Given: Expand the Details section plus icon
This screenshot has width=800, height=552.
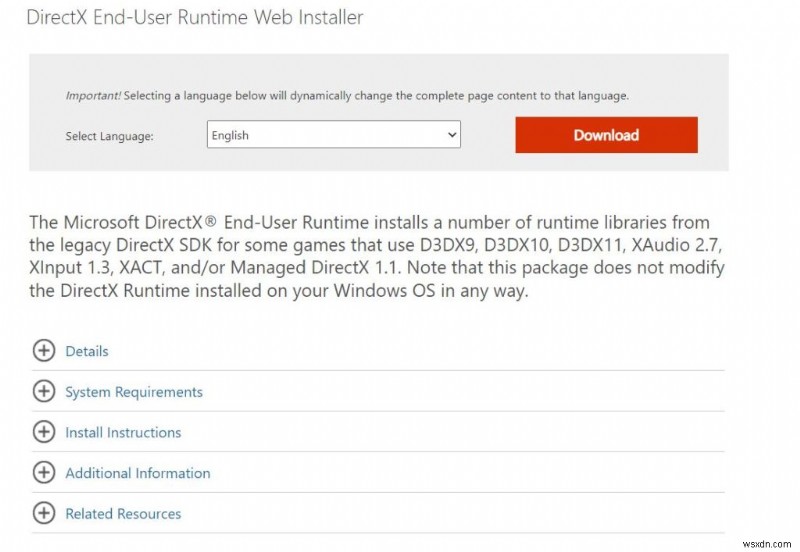Looking at the screenshot, I should coord(44,350).
